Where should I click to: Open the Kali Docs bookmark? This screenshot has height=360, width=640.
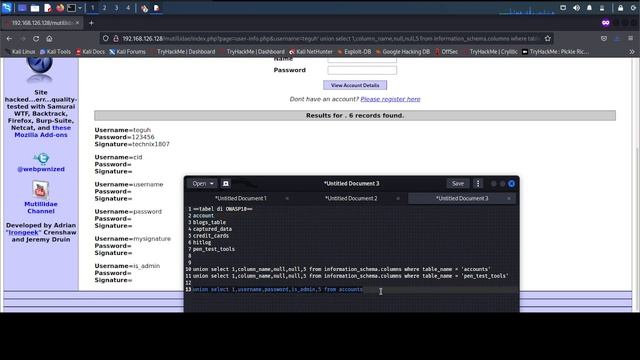tap(90, 52)
